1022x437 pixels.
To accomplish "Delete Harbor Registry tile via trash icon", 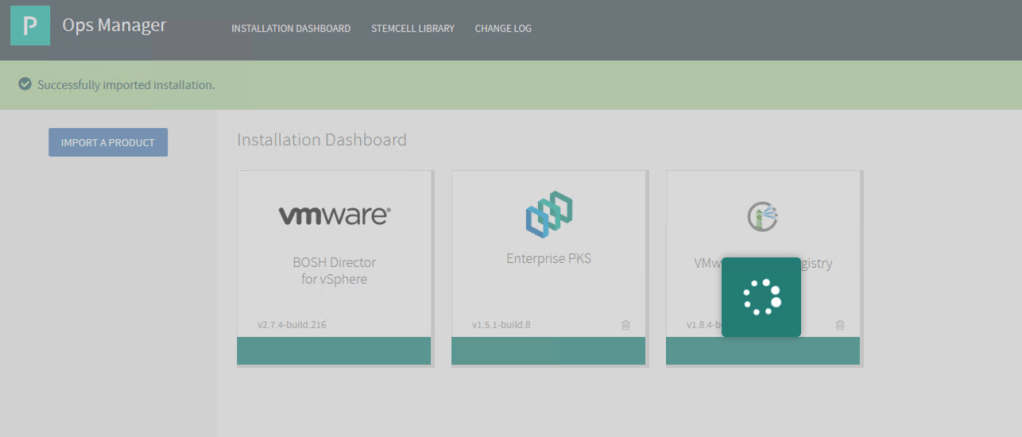I will (x=840, y=325).
